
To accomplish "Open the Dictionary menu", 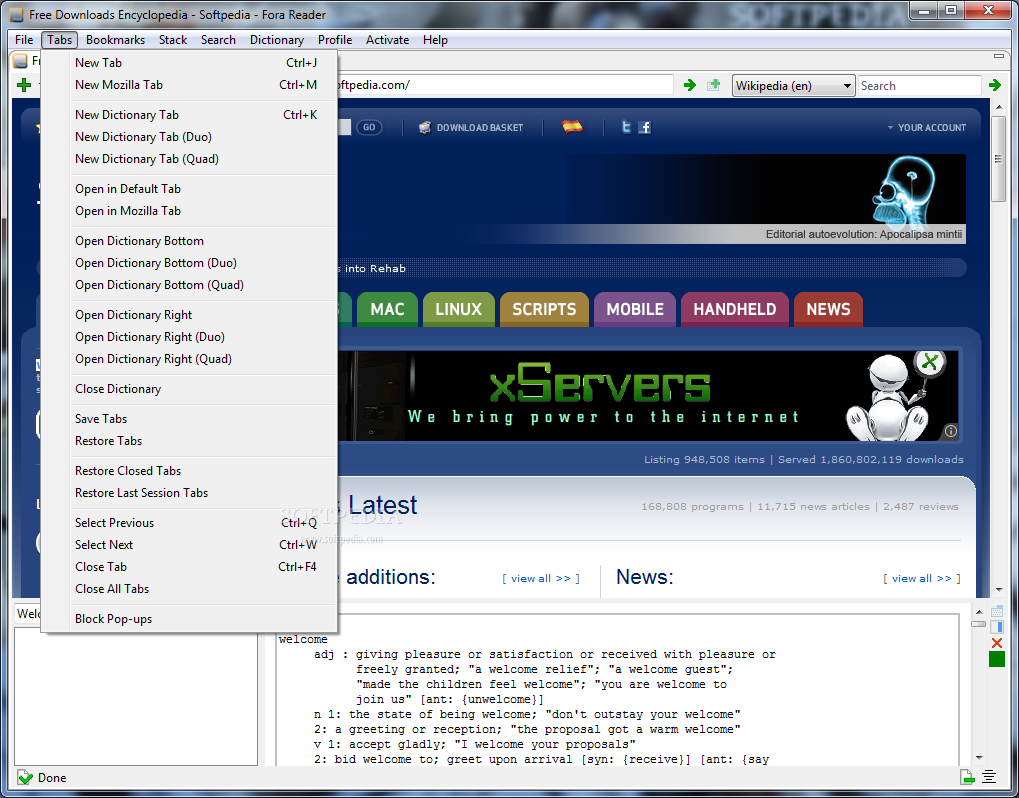I will (277, 40).
